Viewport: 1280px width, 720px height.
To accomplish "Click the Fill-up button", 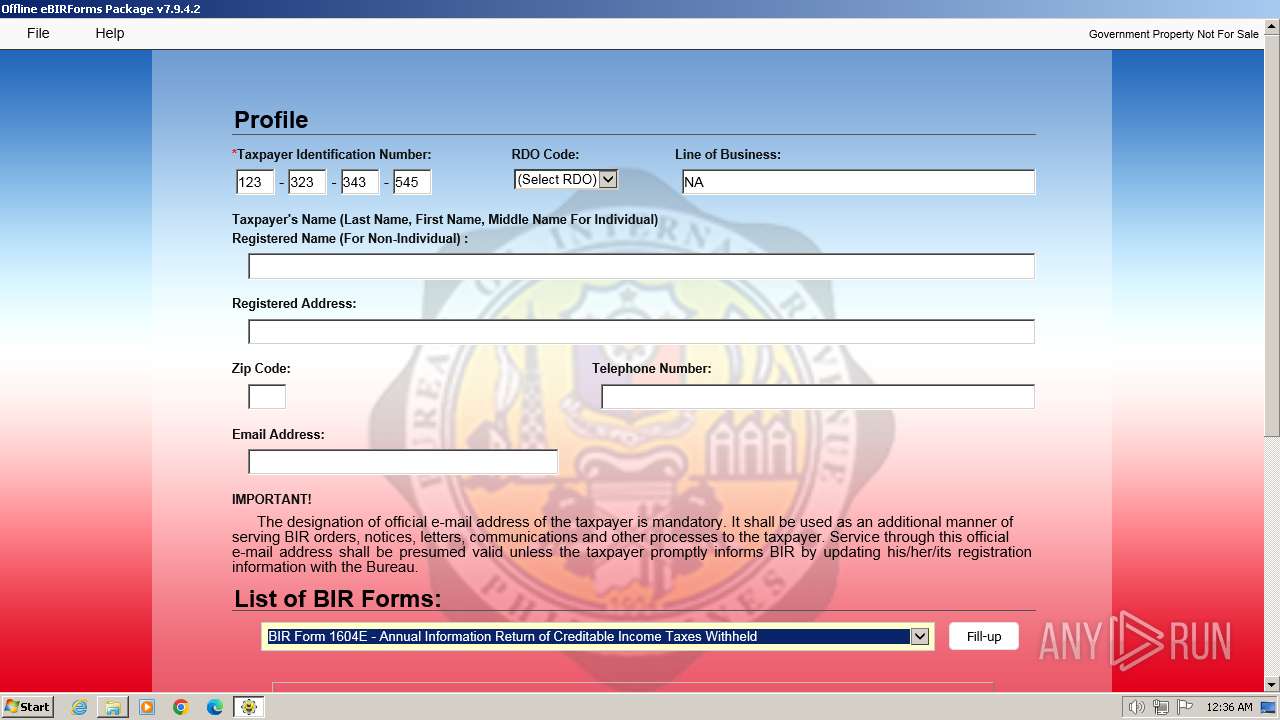I will (x=984, y=637).
